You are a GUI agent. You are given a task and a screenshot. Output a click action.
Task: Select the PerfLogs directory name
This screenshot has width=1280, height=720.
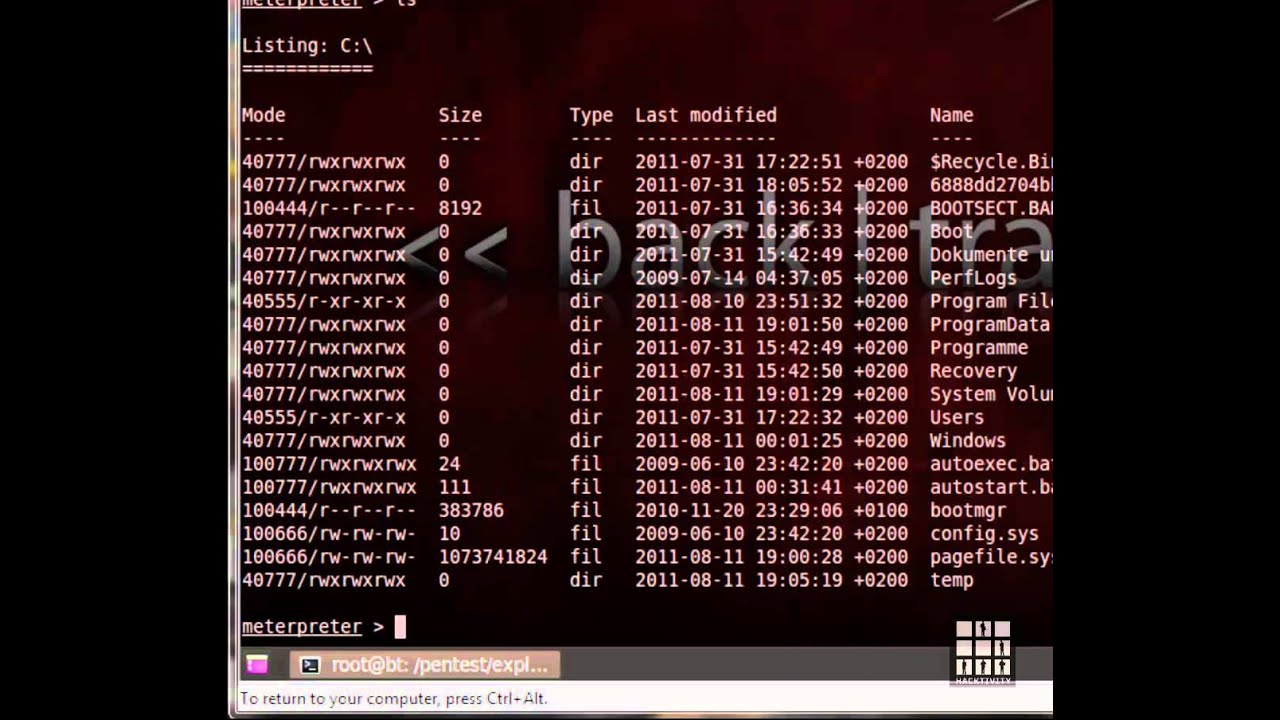pos(973,278)
